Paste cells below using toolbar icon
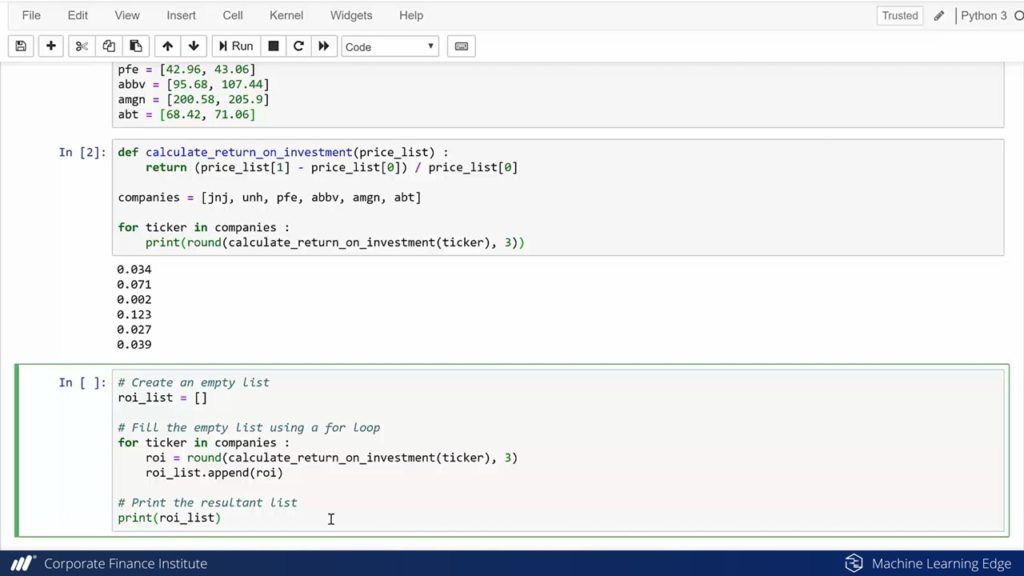The width and height of the screenshot is (1024, 576). point(136,46)
